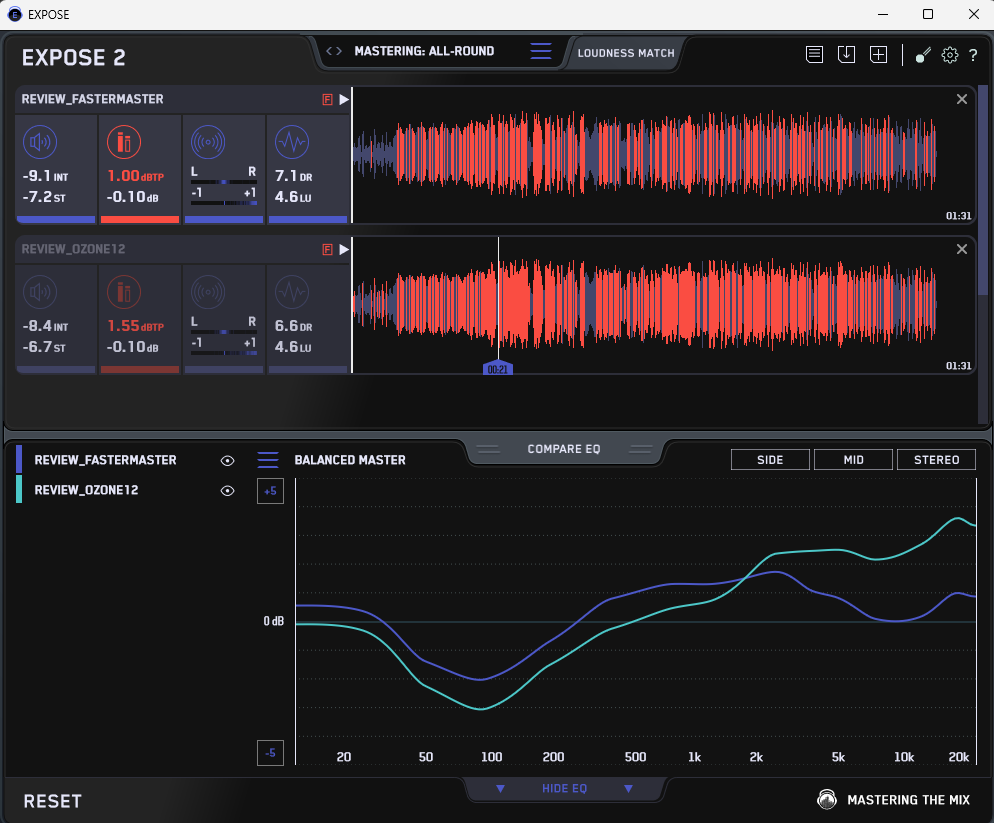Image resolution: width=994 pixels, height=823 pixels.
Task: Remove REVIEW_OZONE12 track with X
Action: (962, 249)
